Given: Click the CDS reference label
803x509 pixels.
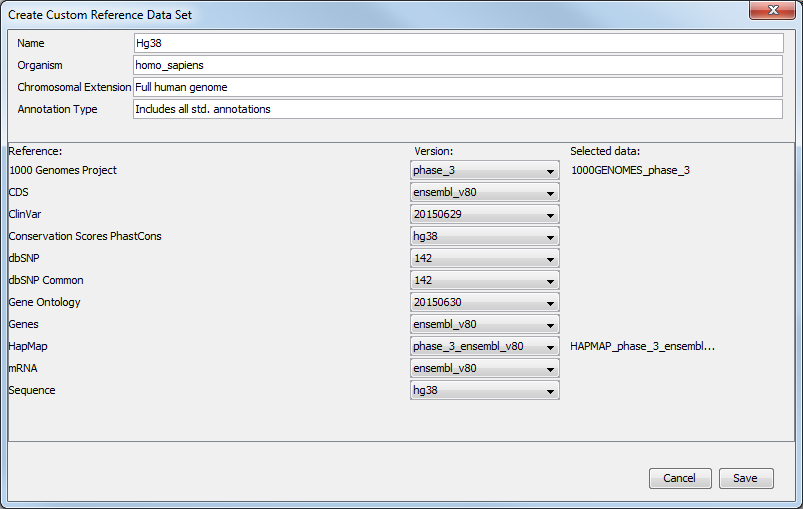Looking at the screenshot, I should 19,193.
